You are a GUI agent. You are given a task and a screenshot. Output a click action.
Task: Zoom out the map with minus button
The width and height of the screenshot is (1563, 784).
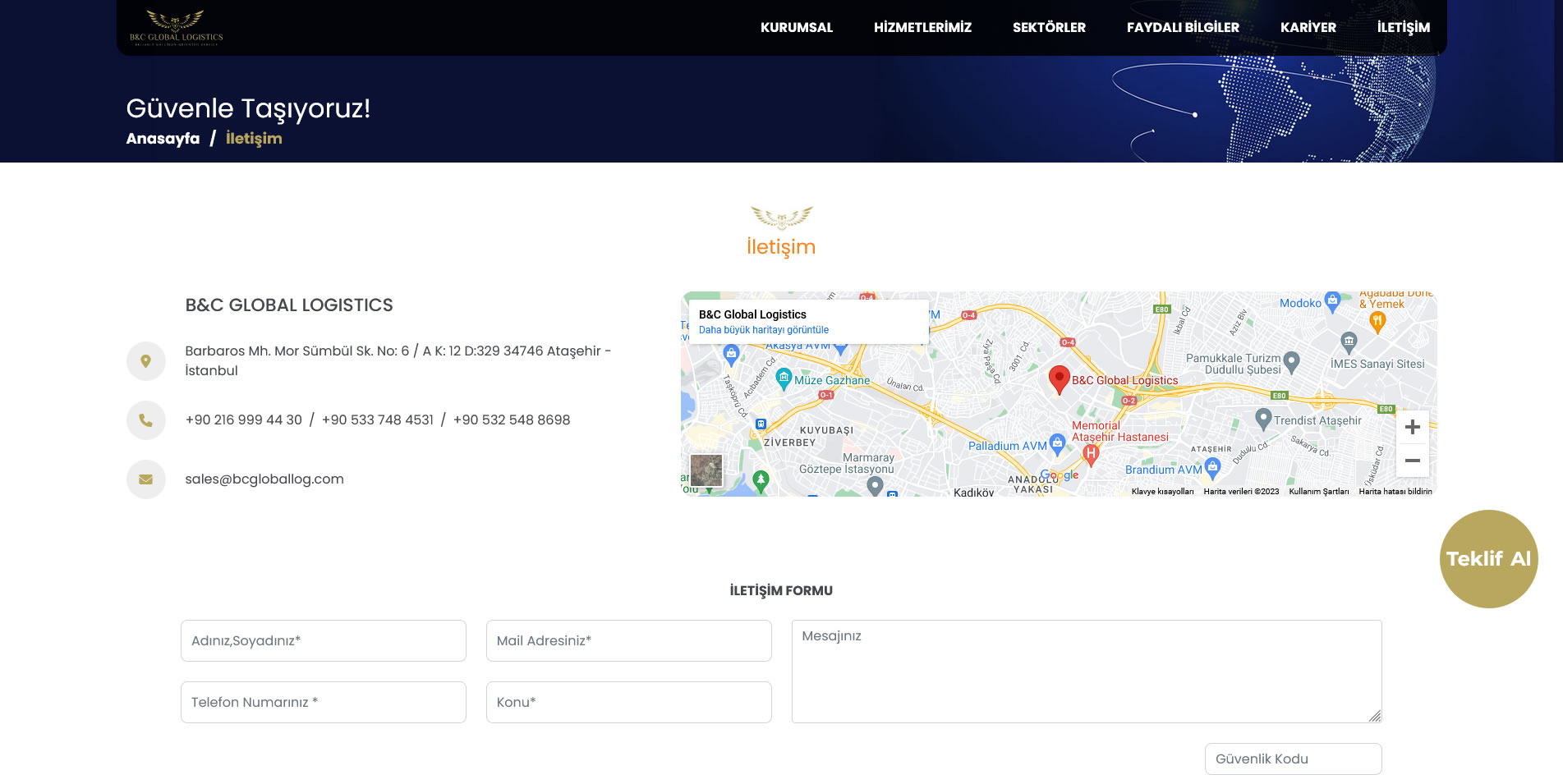[x=1413, y=461]
